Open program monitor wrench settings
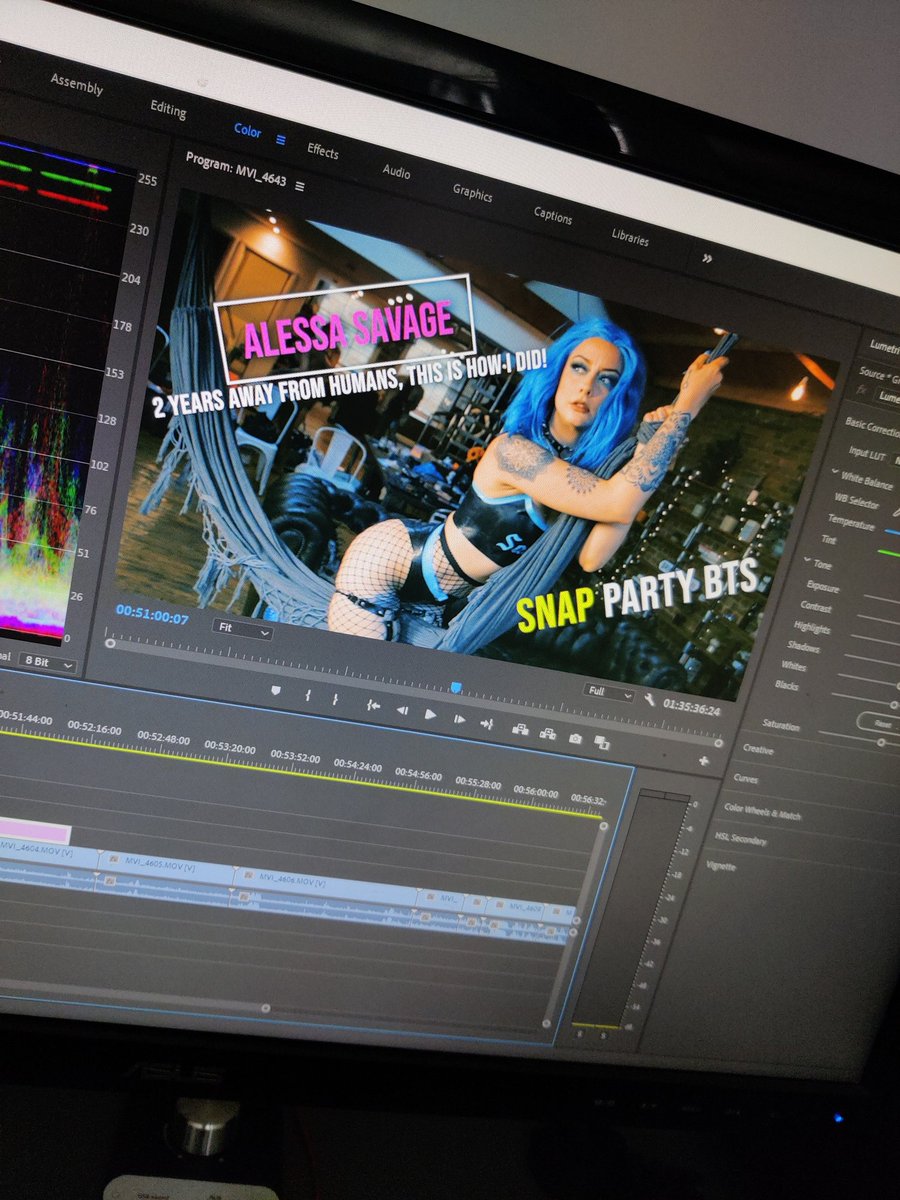The image size is (900, 1200). [x=649, y=700]
